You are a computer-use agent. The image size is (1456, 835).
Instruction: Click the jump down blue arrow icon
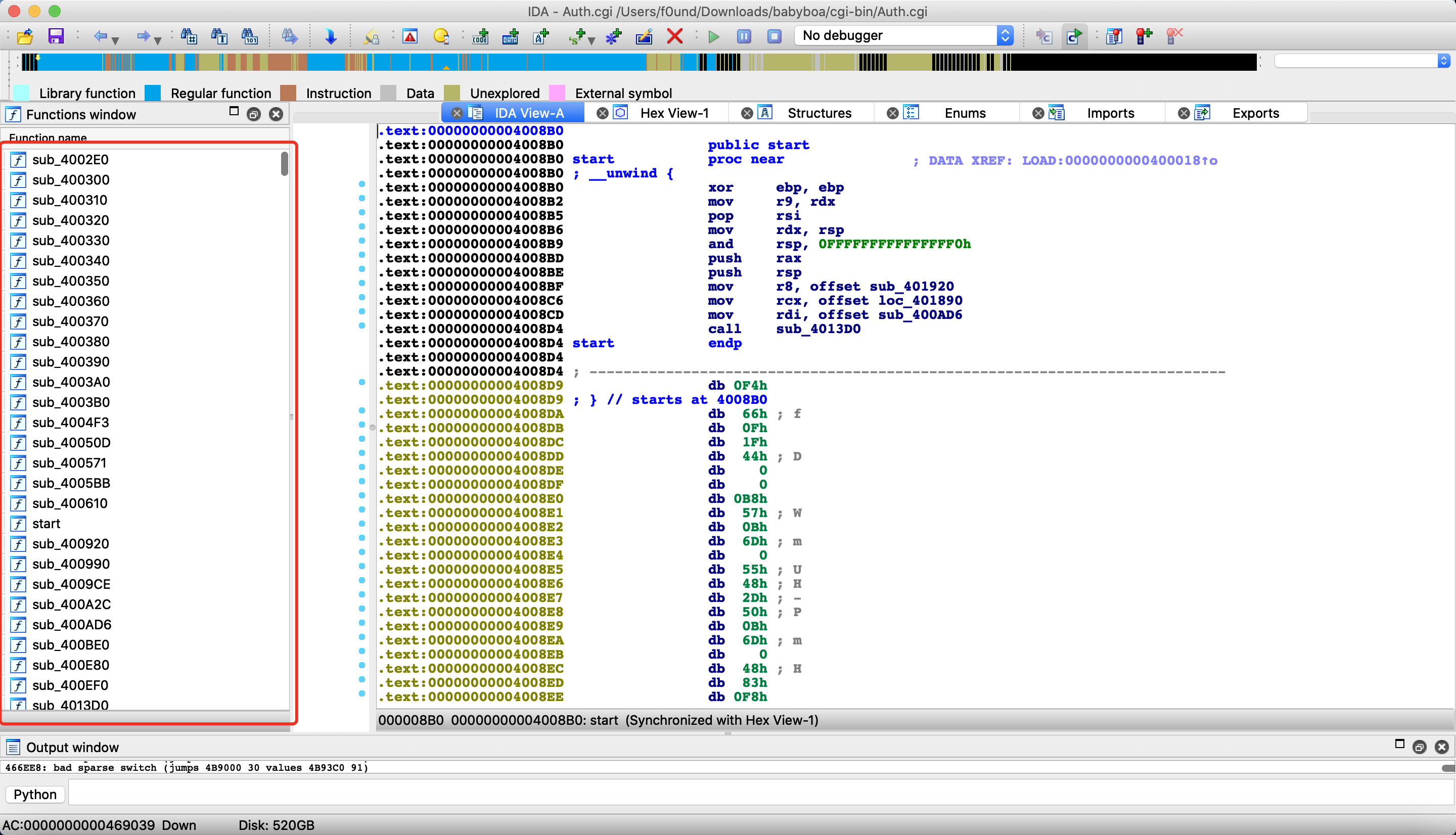[330, 36]
